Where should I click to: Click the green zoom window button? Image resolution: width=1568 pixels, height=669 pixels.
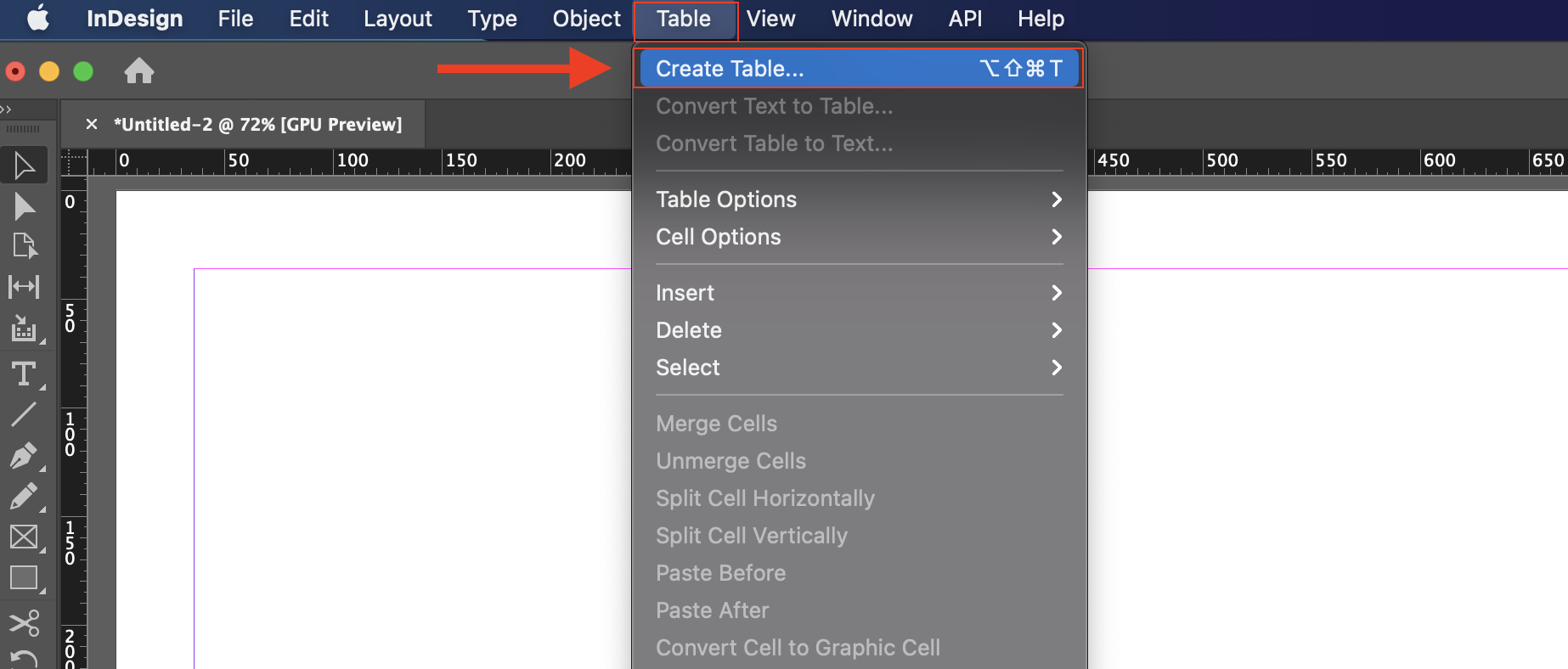(x=83, y=71)
